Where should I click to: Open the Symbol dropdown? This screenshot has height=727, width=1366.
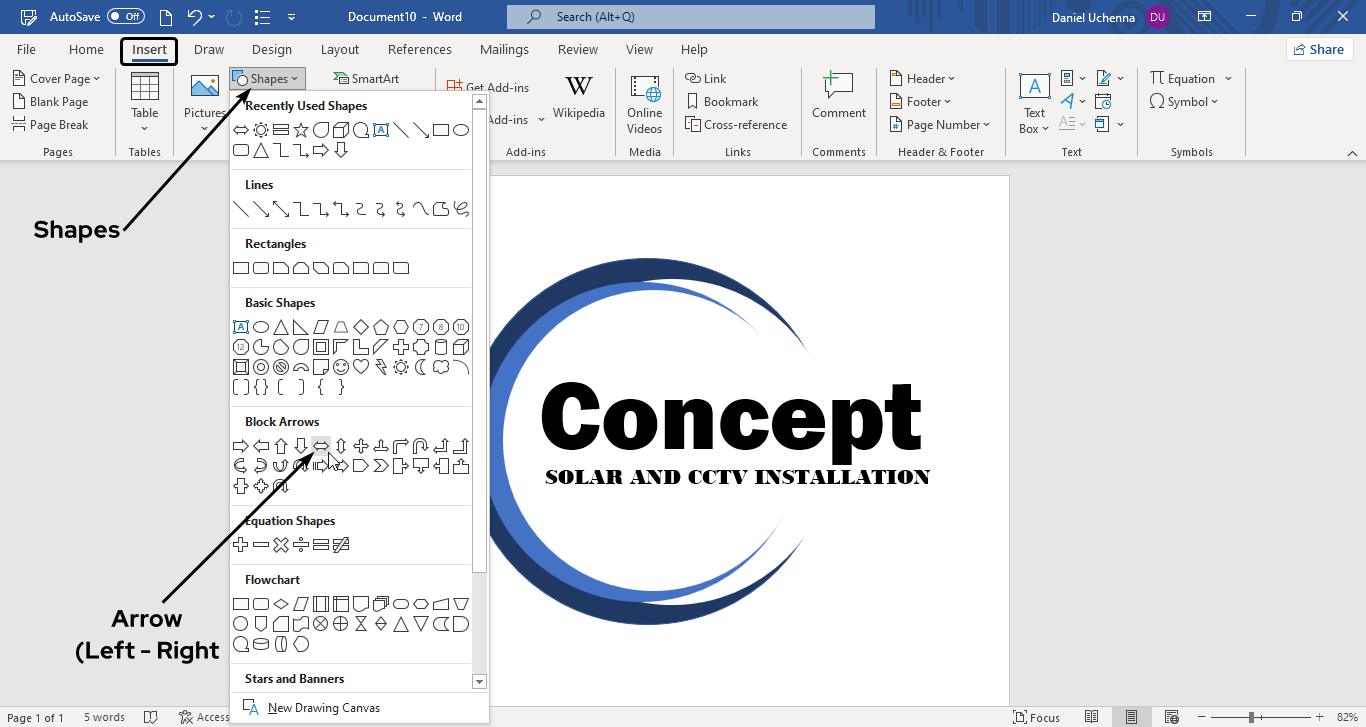click(1185, 102)
